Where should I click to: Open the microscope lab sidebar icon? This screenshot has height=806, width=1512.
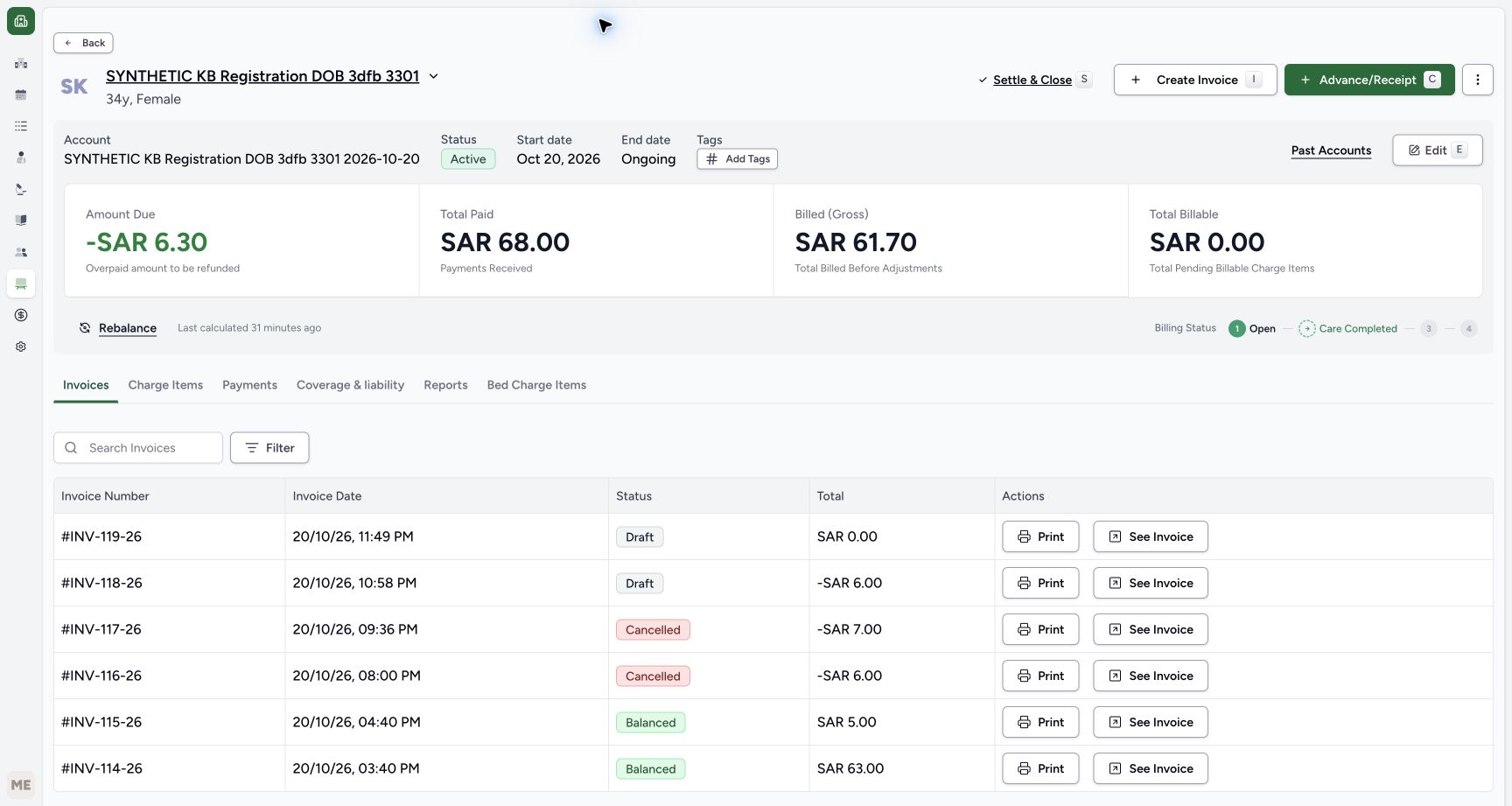[x=21, y=189]
